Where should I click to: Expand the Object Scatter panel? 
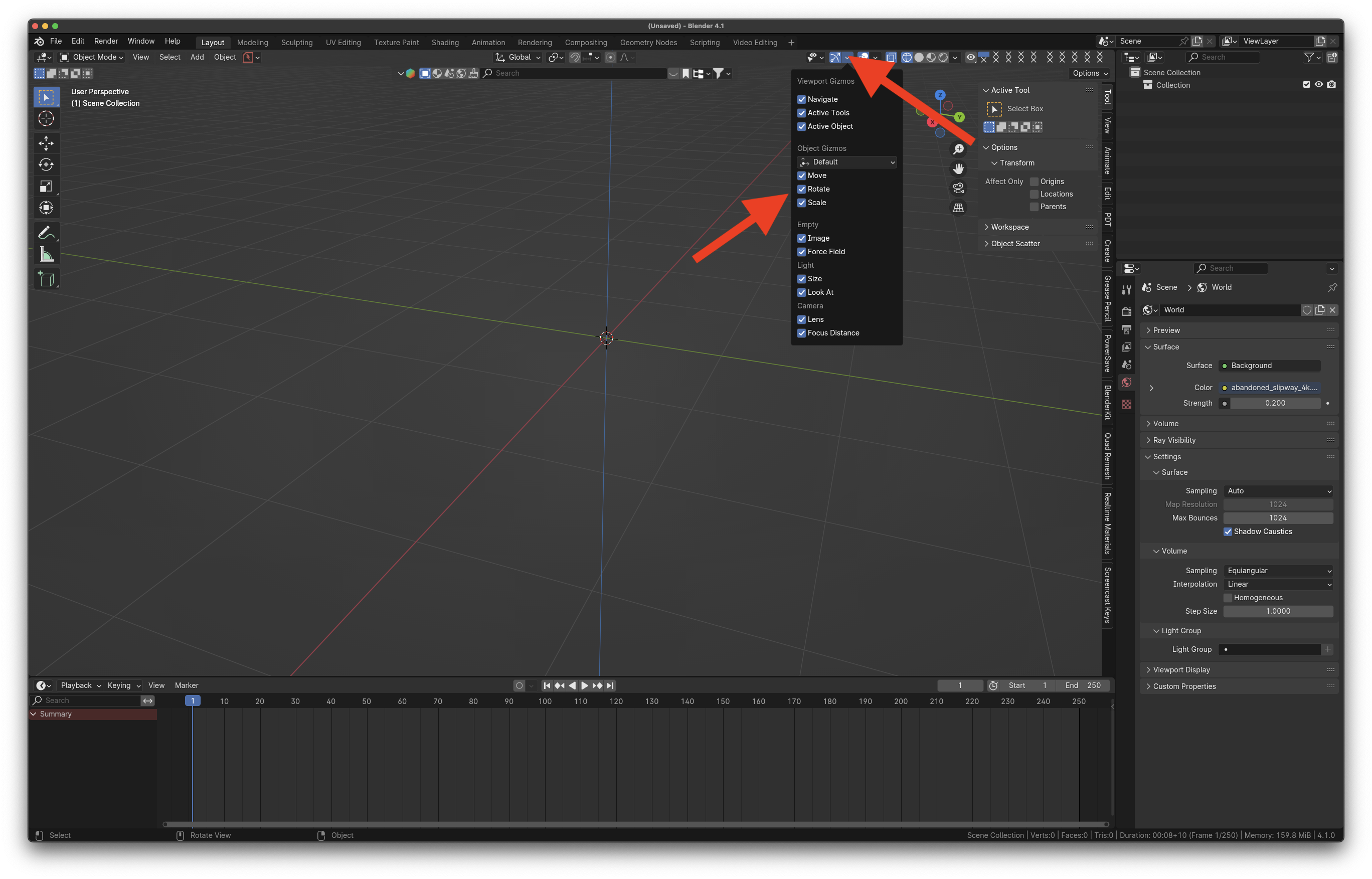pos(1015,244)
